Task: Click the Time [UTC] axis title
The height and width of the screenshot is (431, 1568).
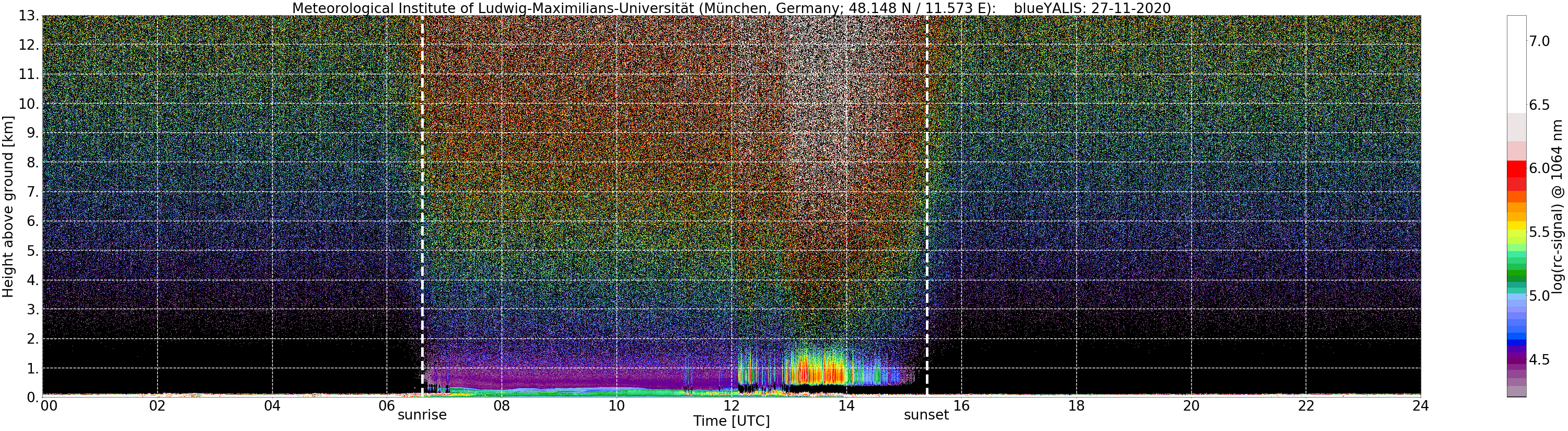Action: coord(731,421)
